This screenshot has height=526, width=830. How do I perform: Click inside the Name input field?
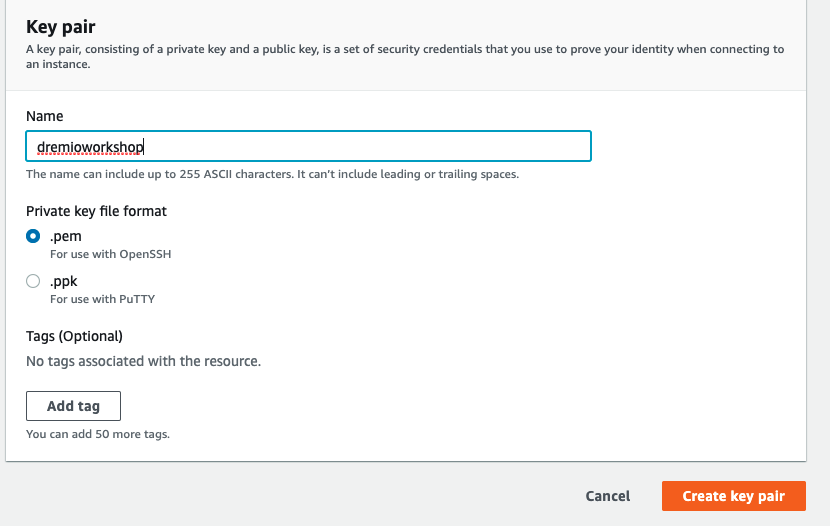click(308, 146)
